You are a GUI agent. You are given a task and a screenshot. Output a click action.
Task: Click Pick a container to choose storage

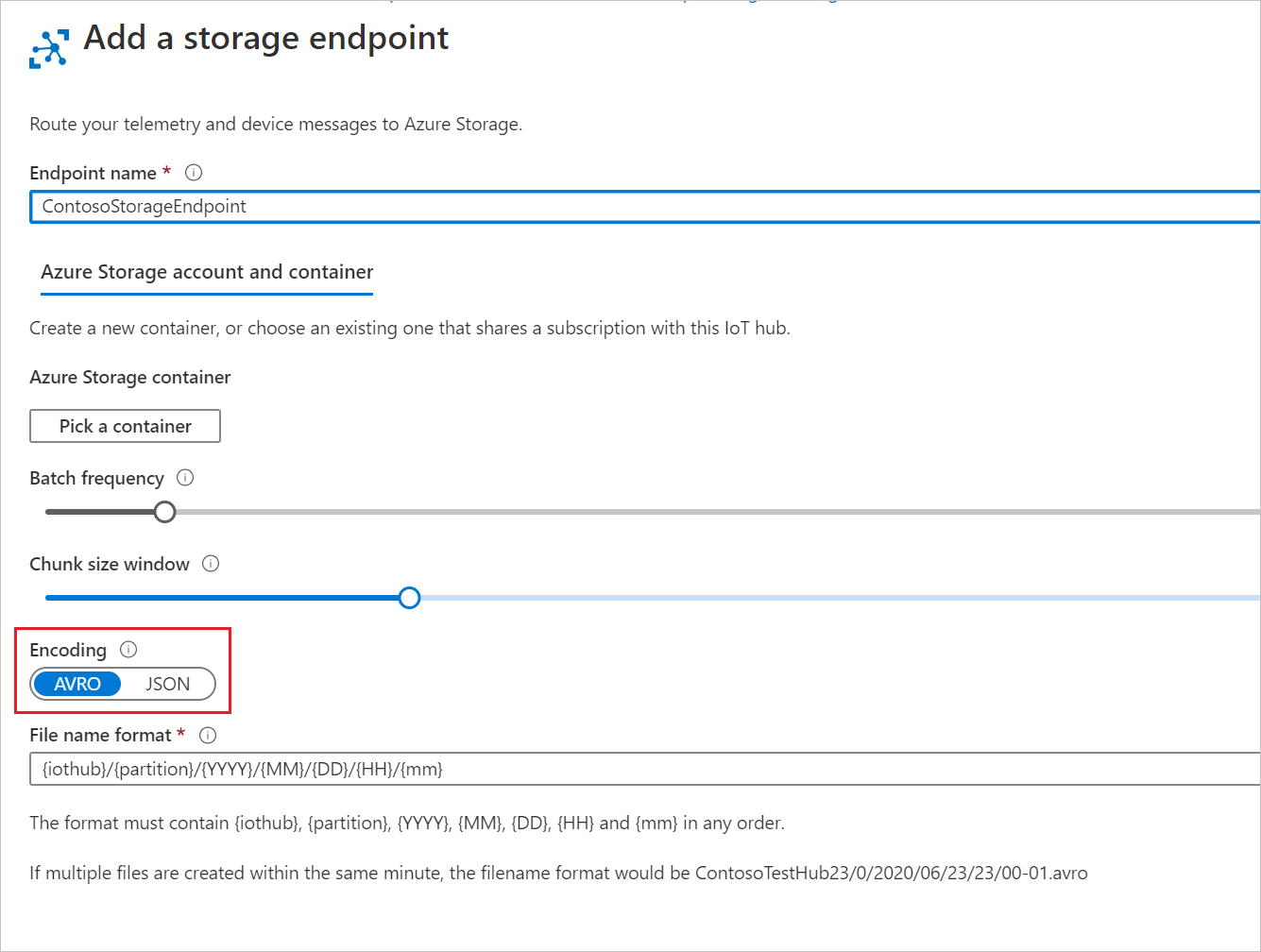pyautogui.click(x=125, y=425)
